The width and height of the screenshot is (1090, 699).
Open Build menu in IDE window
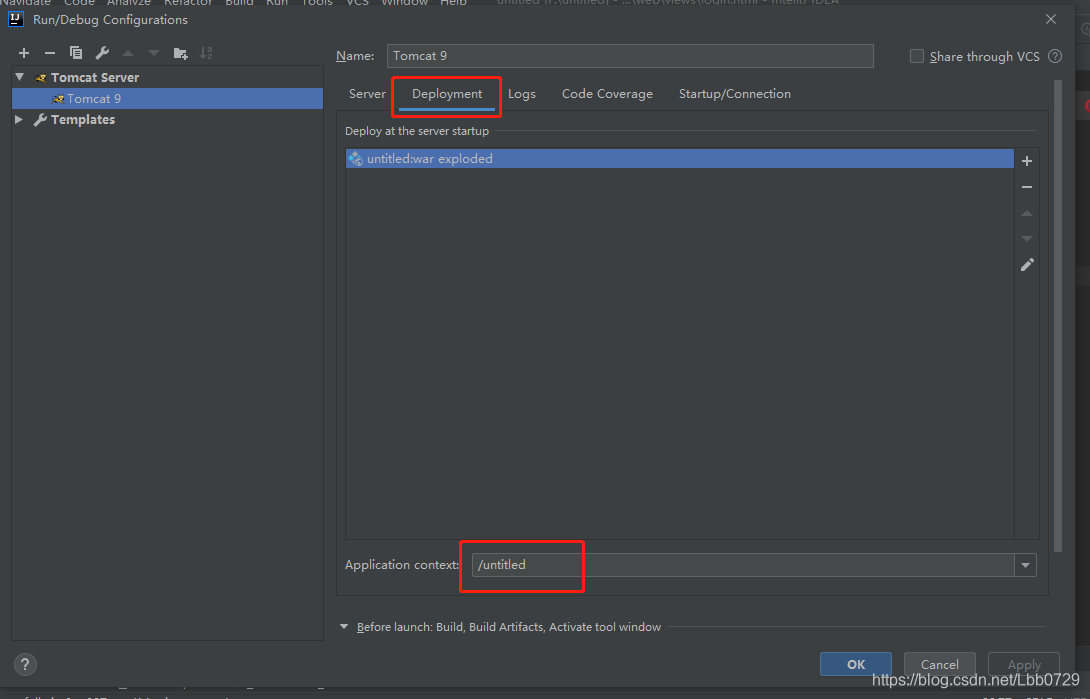[x=239, y=3]
